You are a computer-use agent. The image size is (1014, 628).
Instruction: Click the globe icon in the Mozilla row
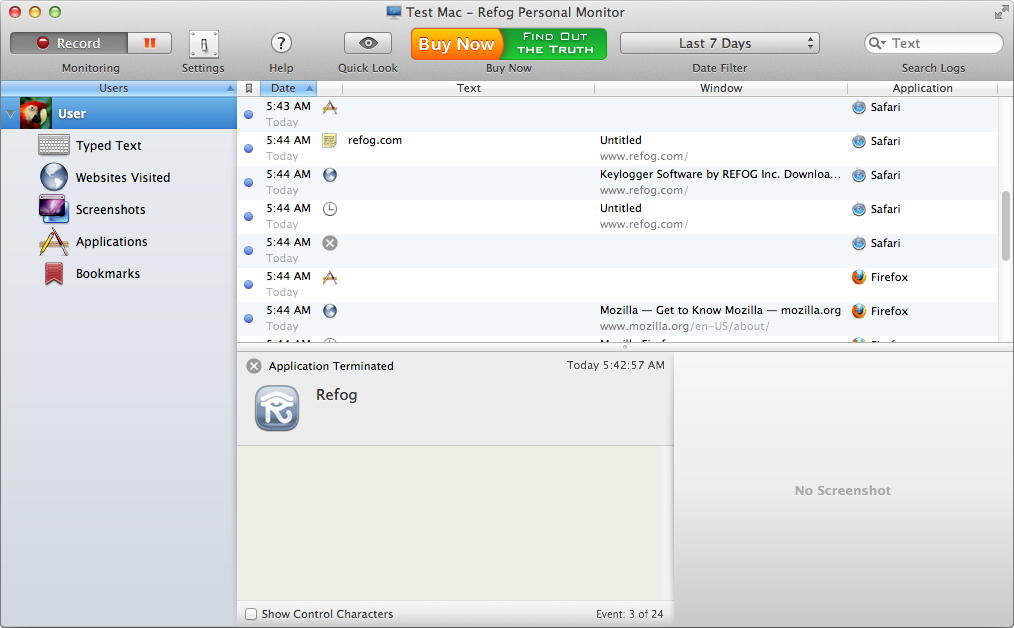point(330,310)
